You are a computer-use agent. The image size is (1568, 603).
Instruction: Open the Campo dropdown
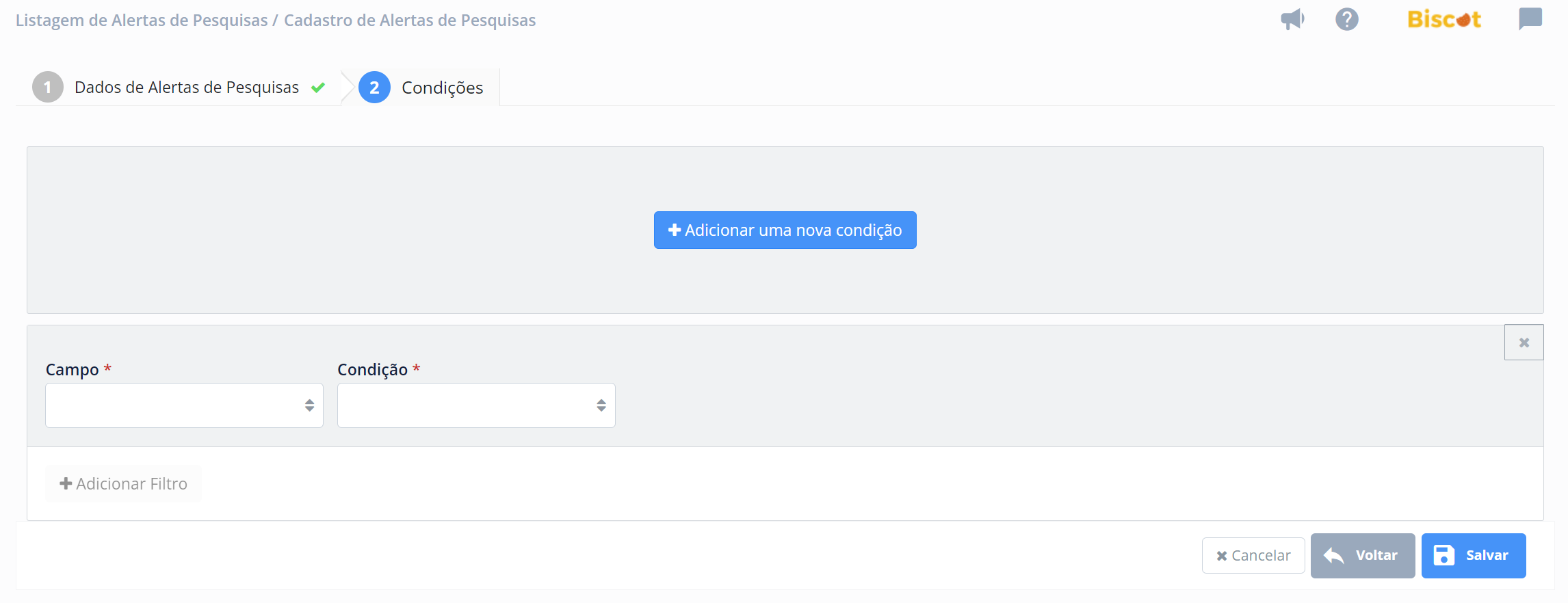click(x=184, y=405)
